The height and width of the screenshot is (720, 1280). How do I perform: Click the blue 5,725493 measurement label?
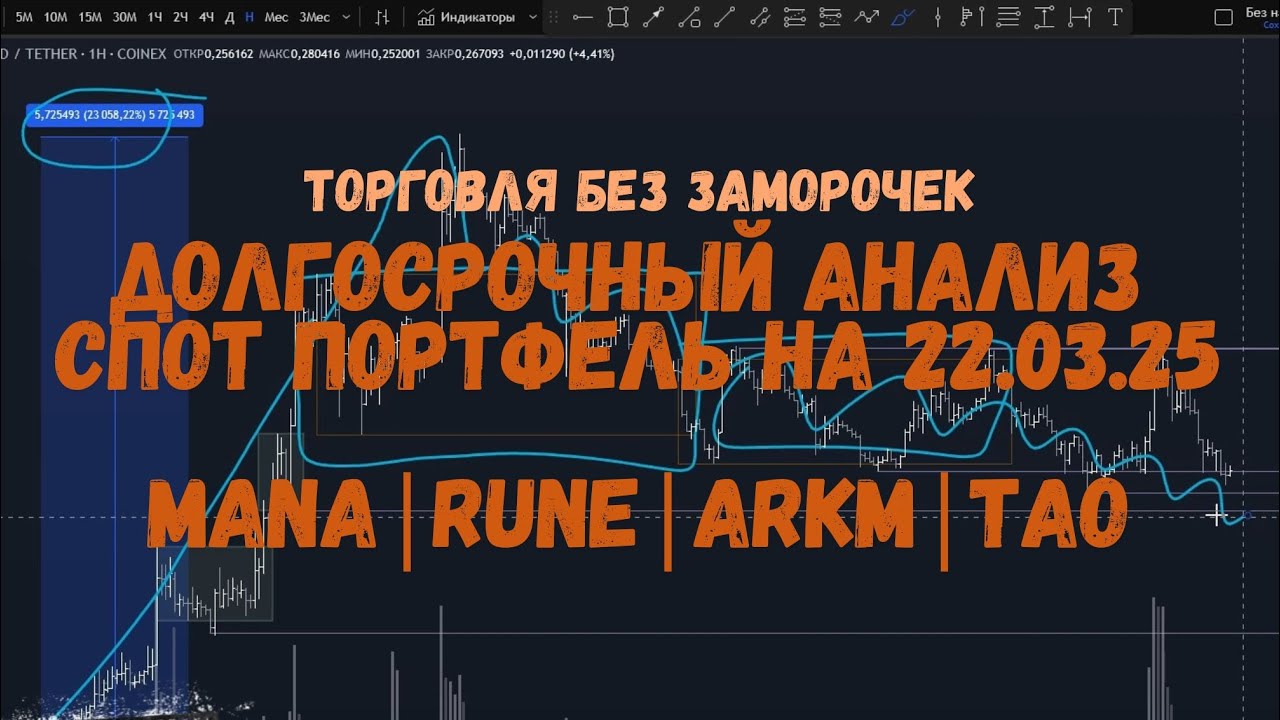click(x=115, y=115)
